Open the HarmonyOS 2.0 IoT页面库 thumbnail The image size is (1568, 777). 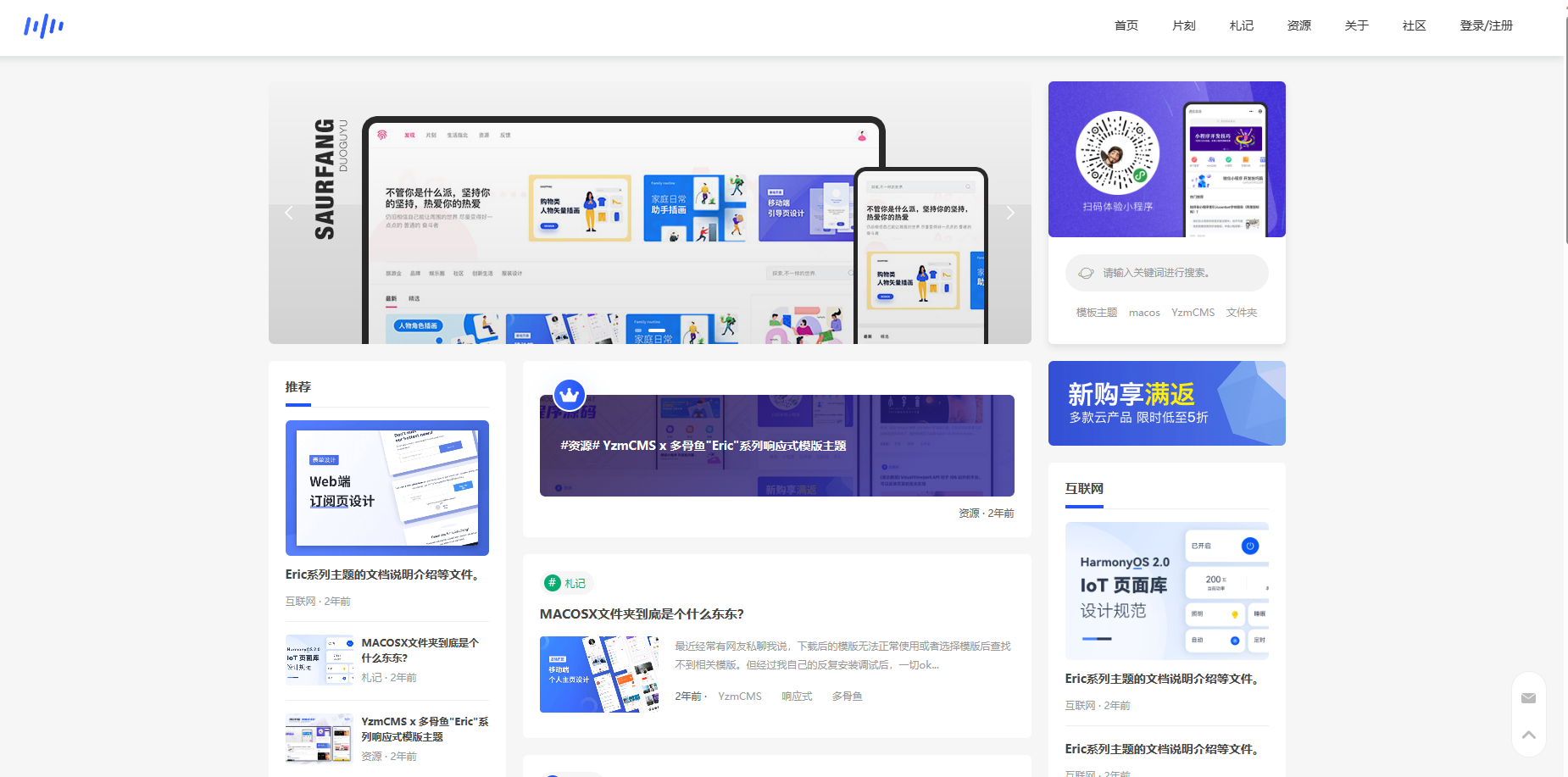pos(1167,591)
